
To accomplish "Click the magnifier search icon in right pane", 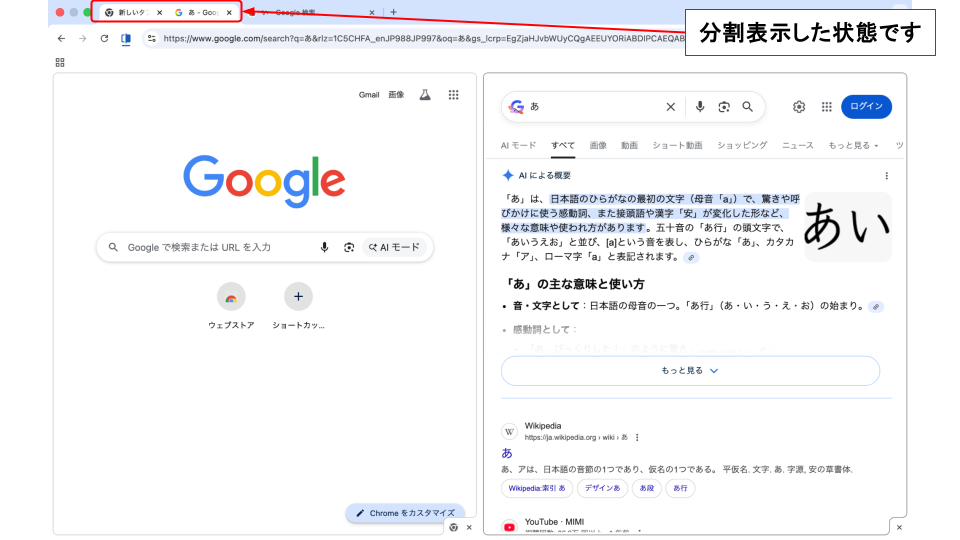I will (747, 107).
